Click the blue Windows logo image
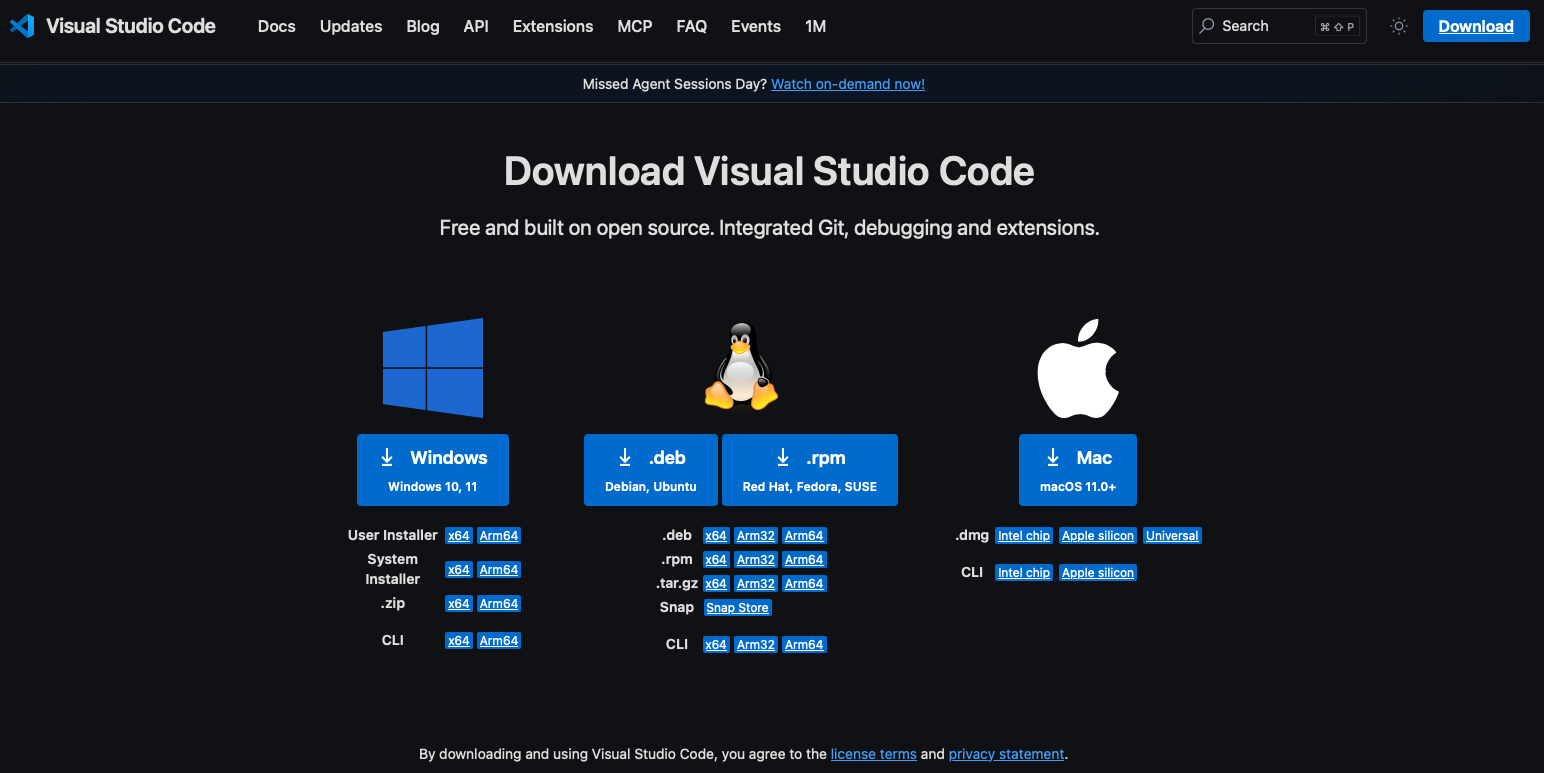This screenshot has height=773, width=1544. [x=433, y=367]
